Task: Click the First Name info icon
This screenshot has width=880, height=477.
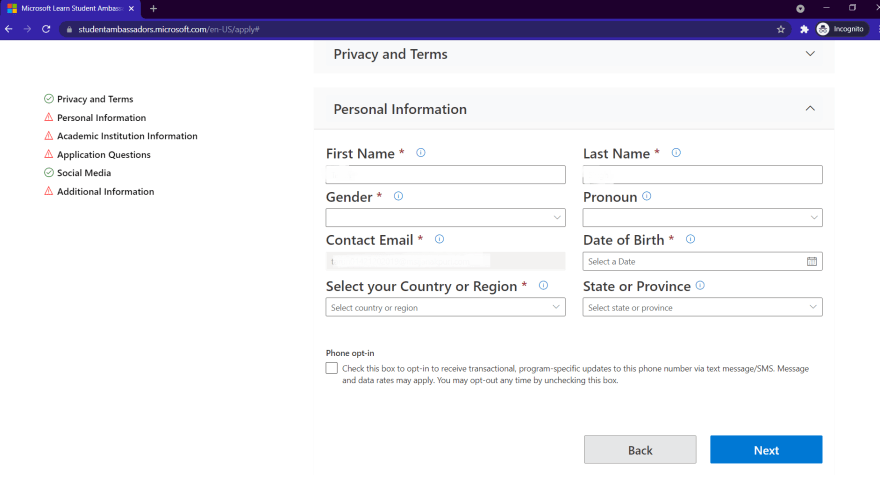Action: (420, 153)
